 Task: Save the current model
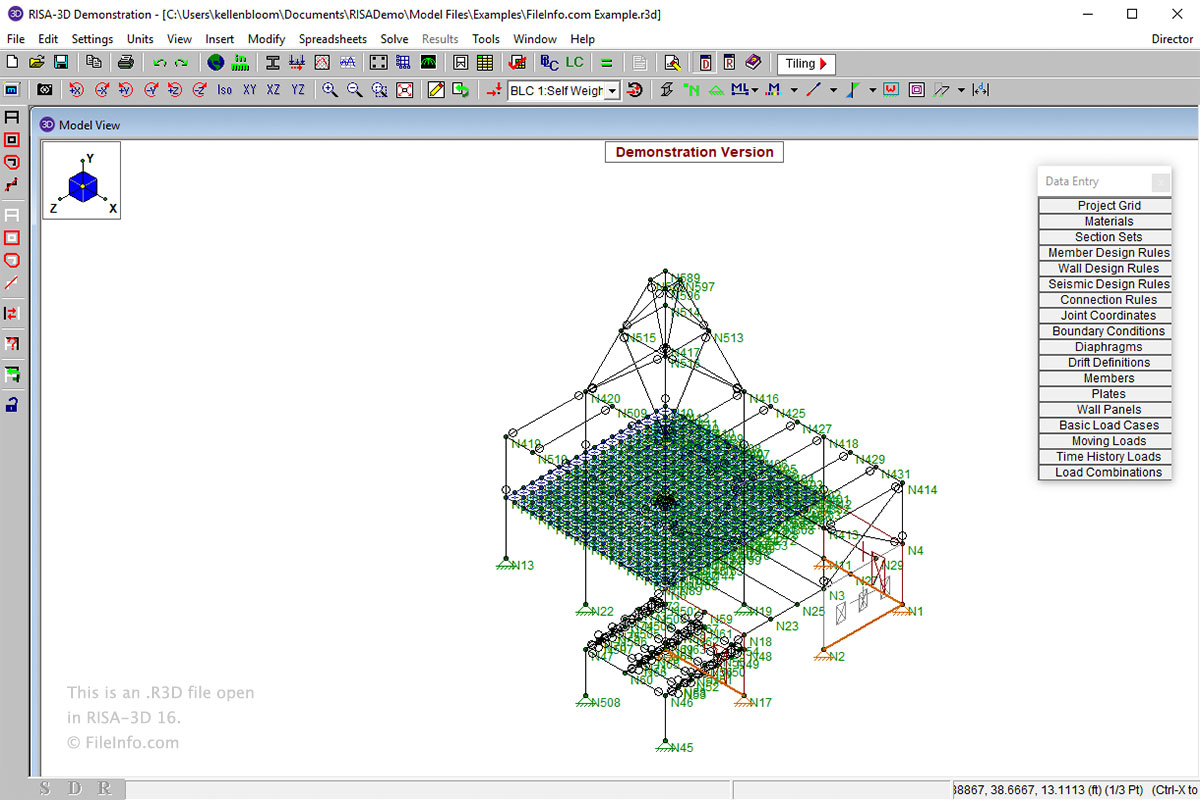pyautogui.click(x=61, y=63)
